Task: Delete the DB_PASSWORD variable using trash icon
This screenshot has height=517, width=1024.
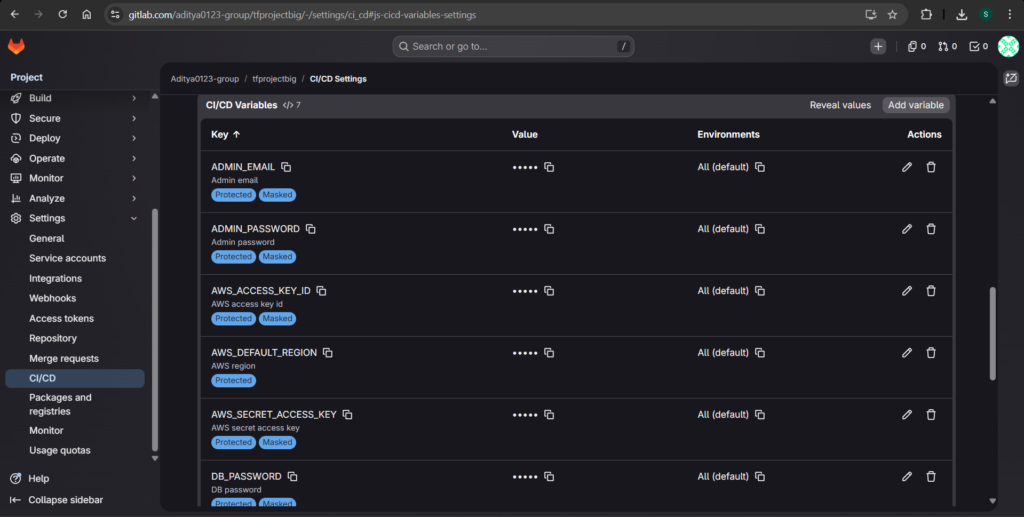Action: pyautogui.click(x=931, y=477)
